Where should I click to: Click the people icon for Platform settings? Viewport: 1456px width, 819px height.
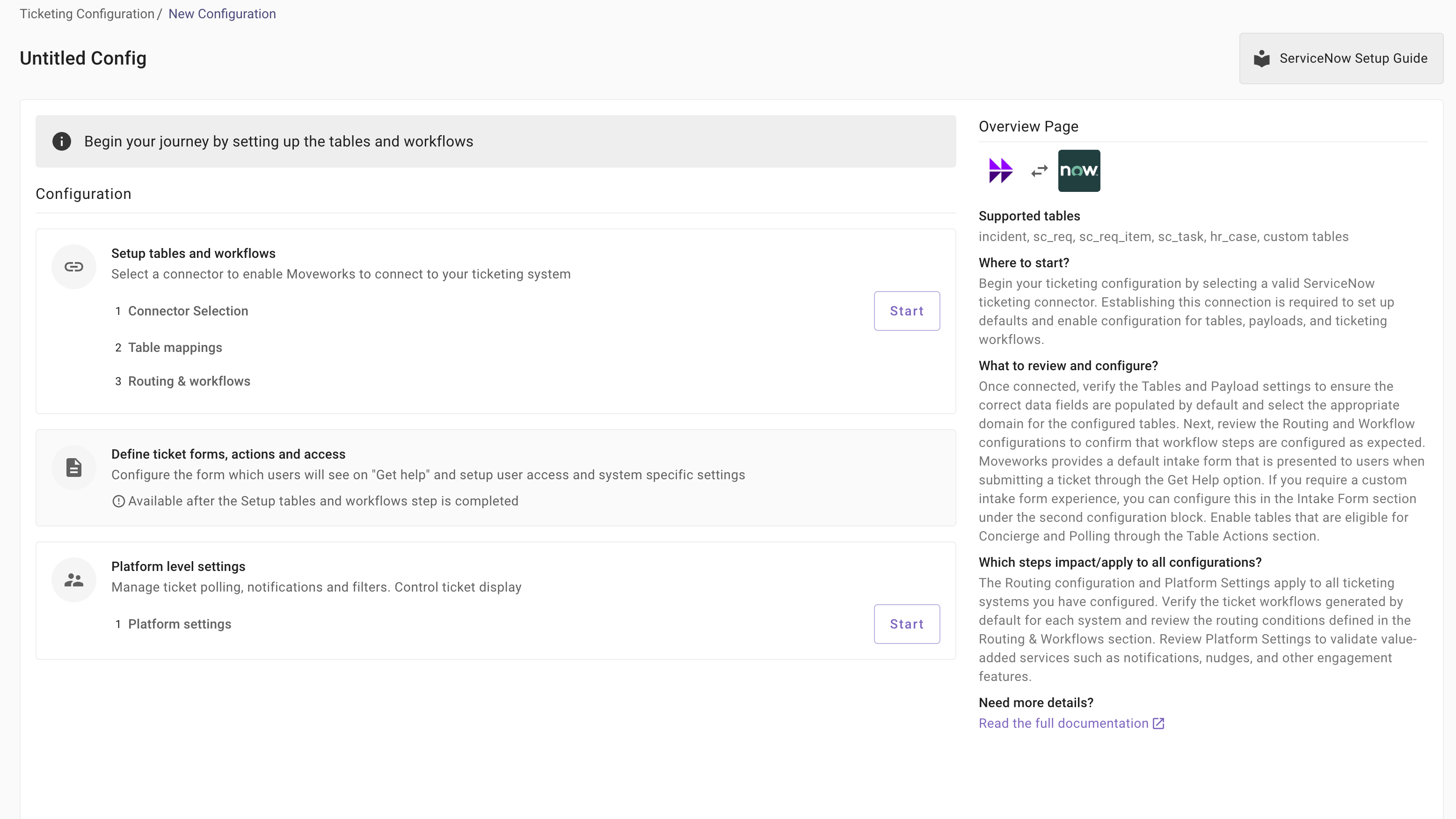[74, 580]
